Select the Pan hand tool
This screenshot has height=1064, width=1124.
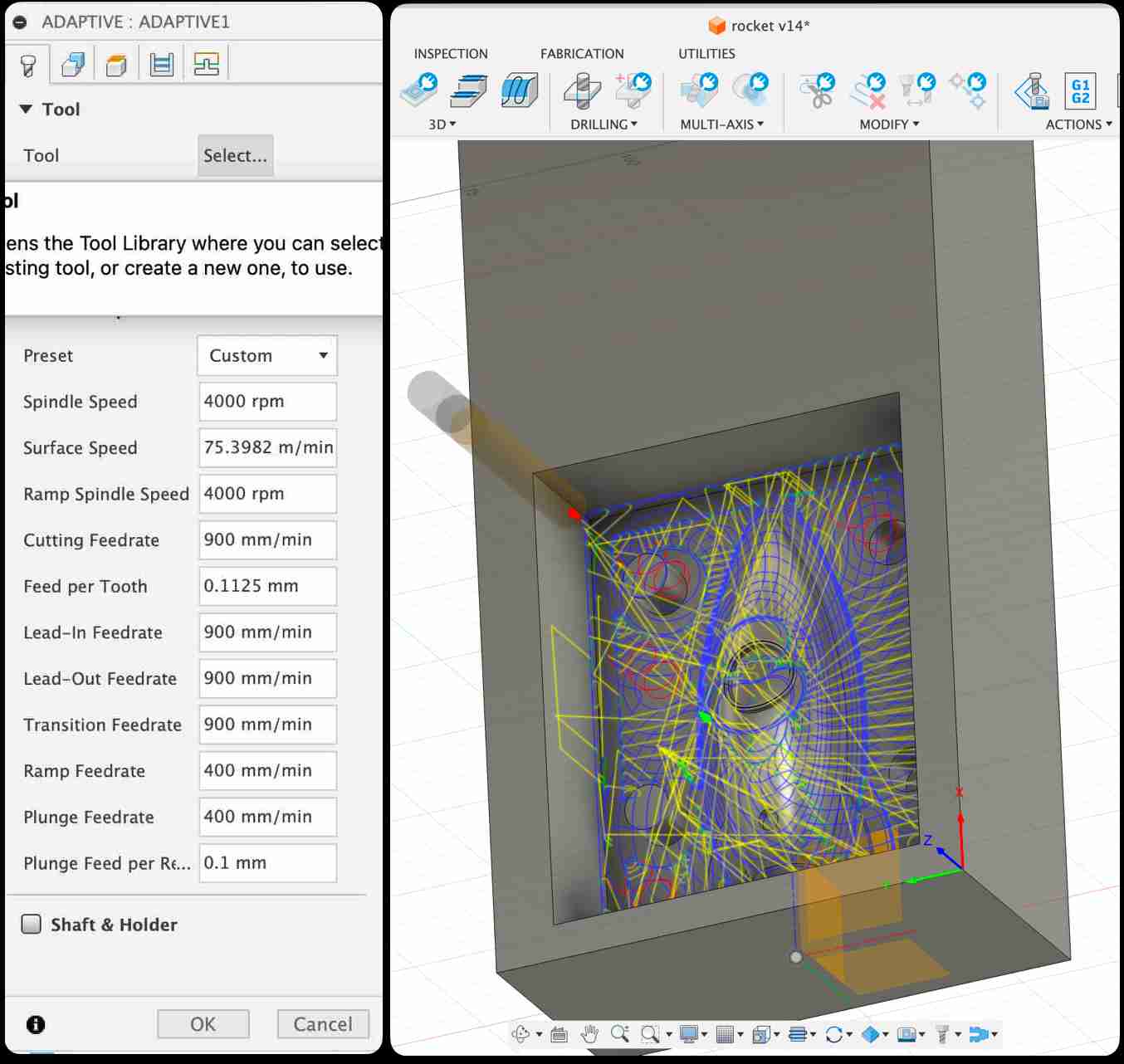point(589,1034)
